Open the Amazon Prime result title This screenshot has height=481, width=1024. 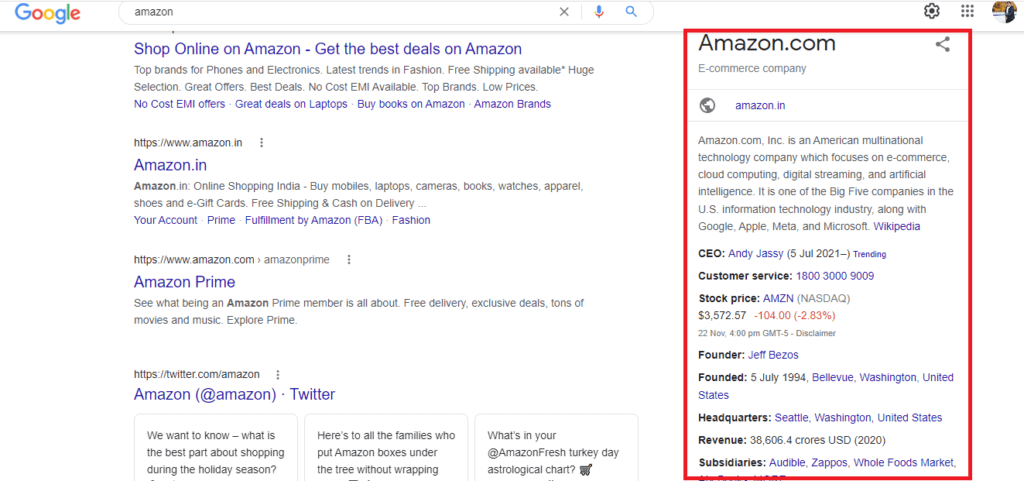pyautogui.click(x=184, y=282)
